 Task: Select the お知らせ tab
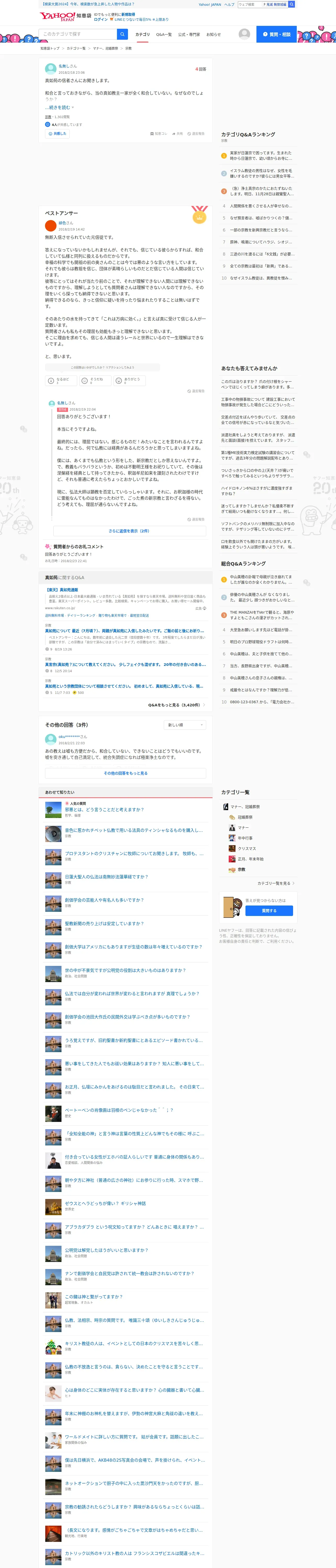(x=214, y=35)
